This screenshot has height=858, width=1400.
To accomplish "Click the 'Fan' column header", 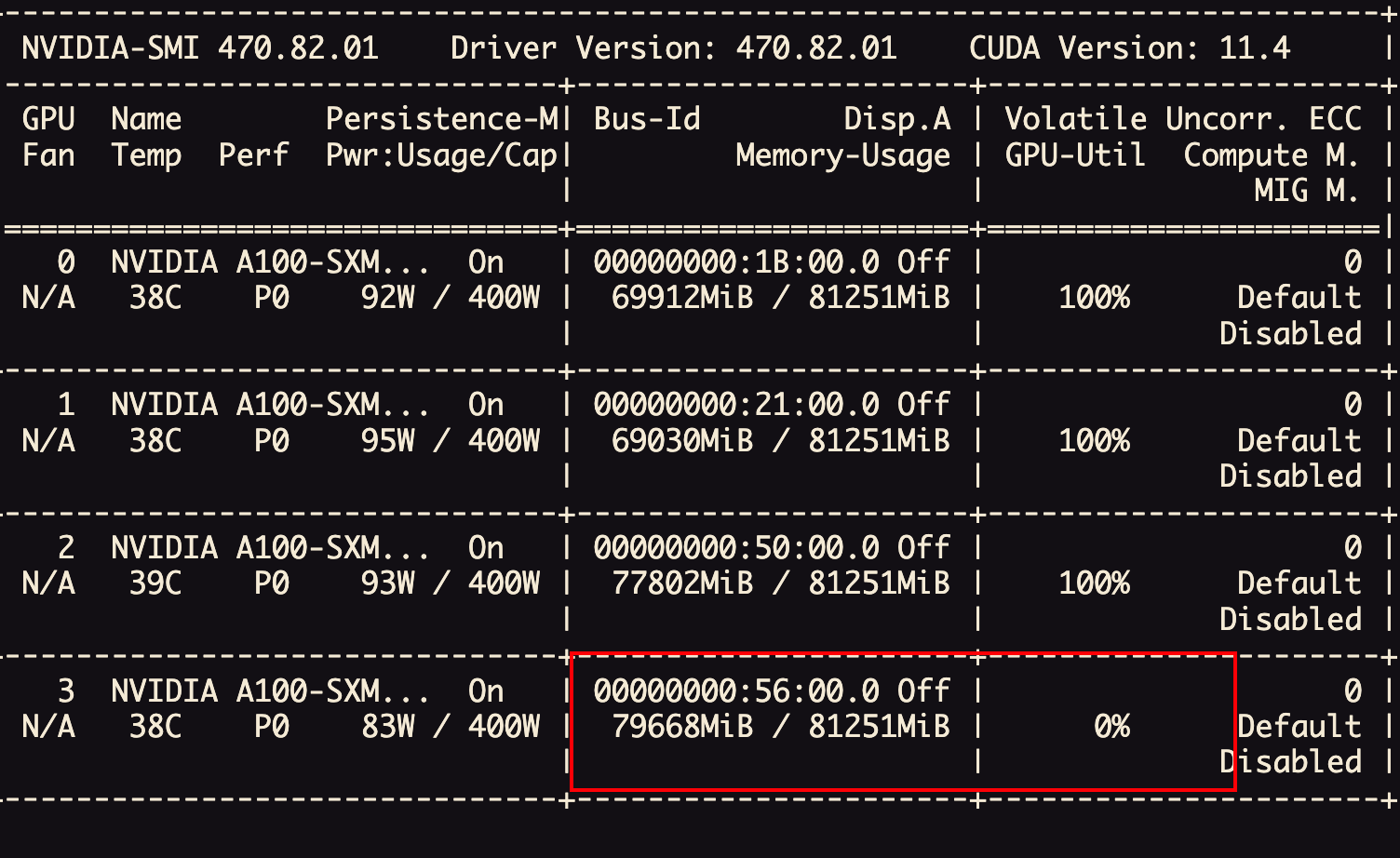I will coord(48,155).
